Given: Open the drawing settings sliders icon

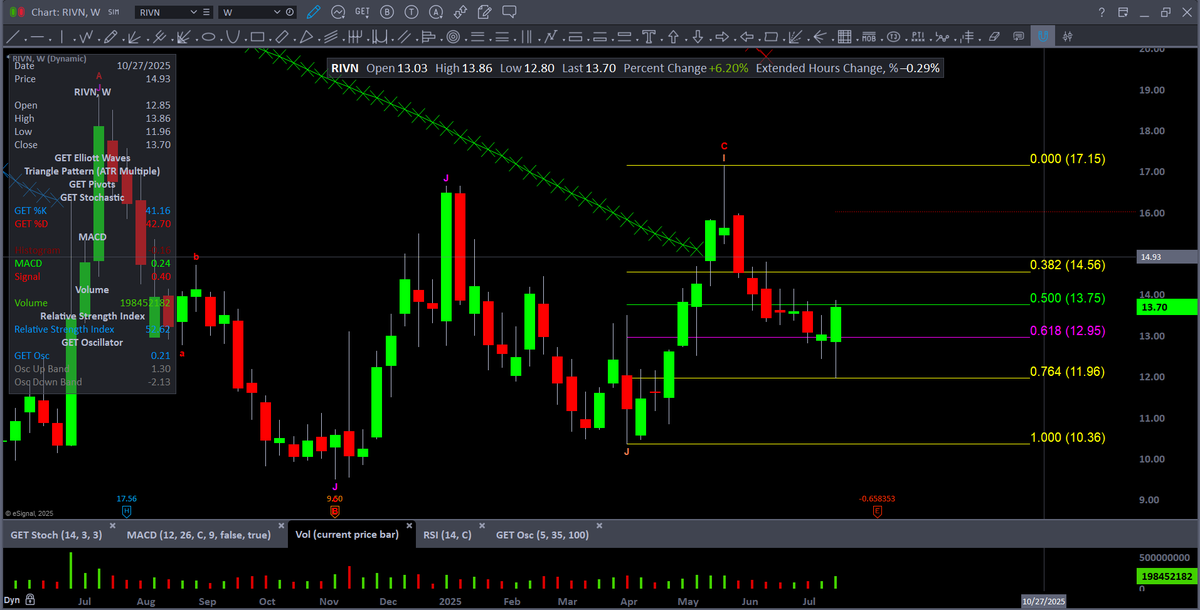Looking at the screenshot, I should (x=1068, y=37).
